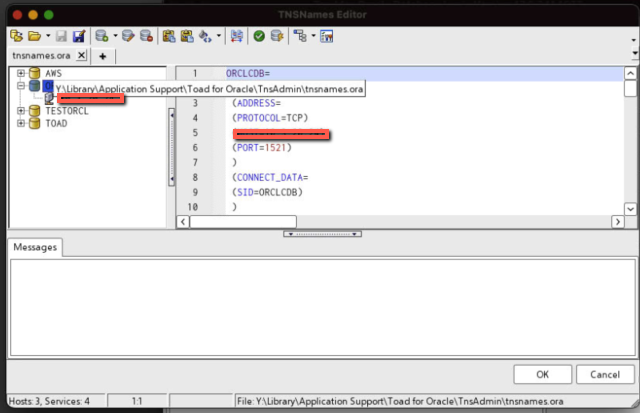Click the File path in the status bar

pyautogui.click(x=400, y=402)
